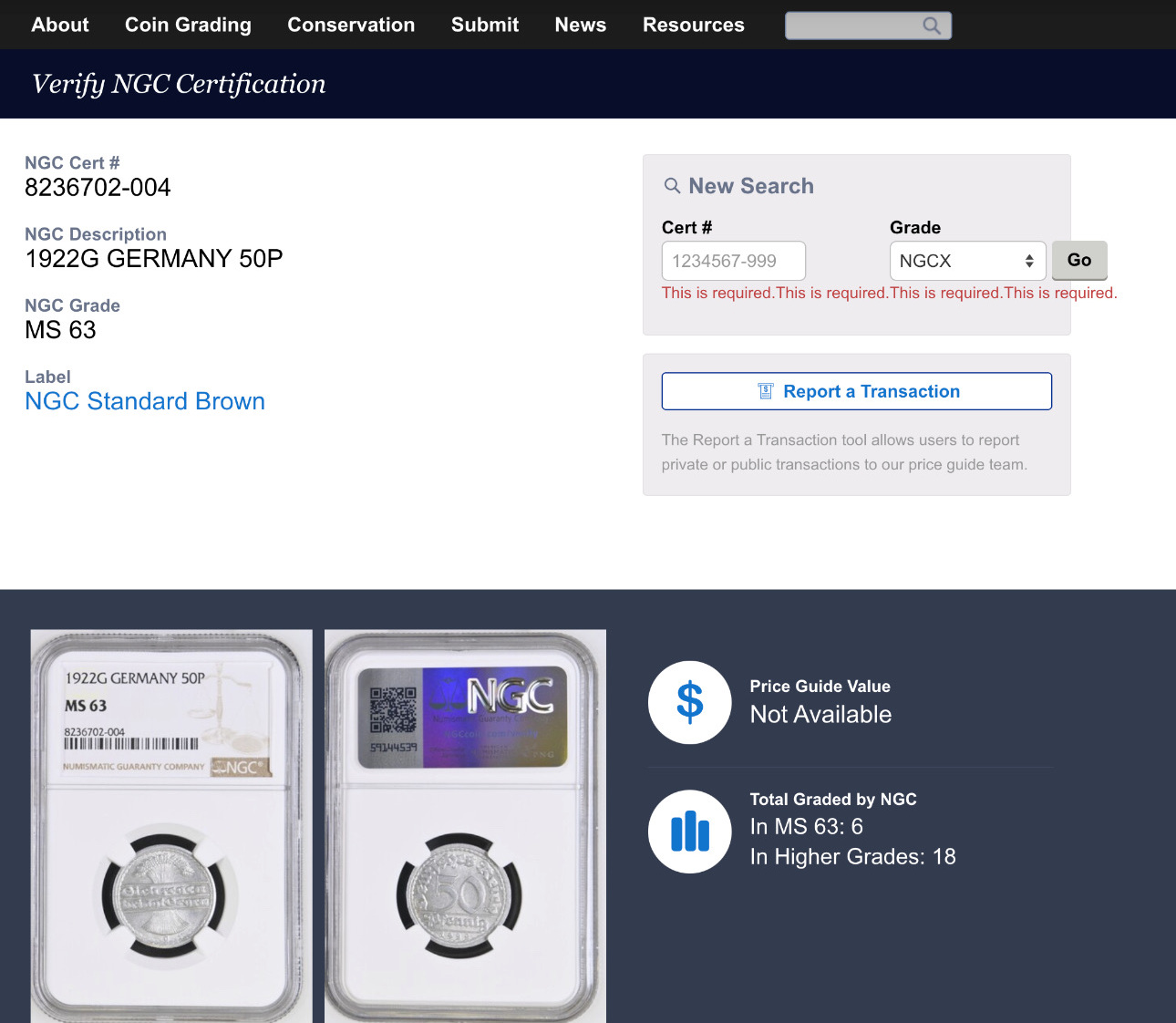Open the Conservation menu
Image resolution: width=1176 pixels, height=1023 pixels.
(x=351, y=25)
